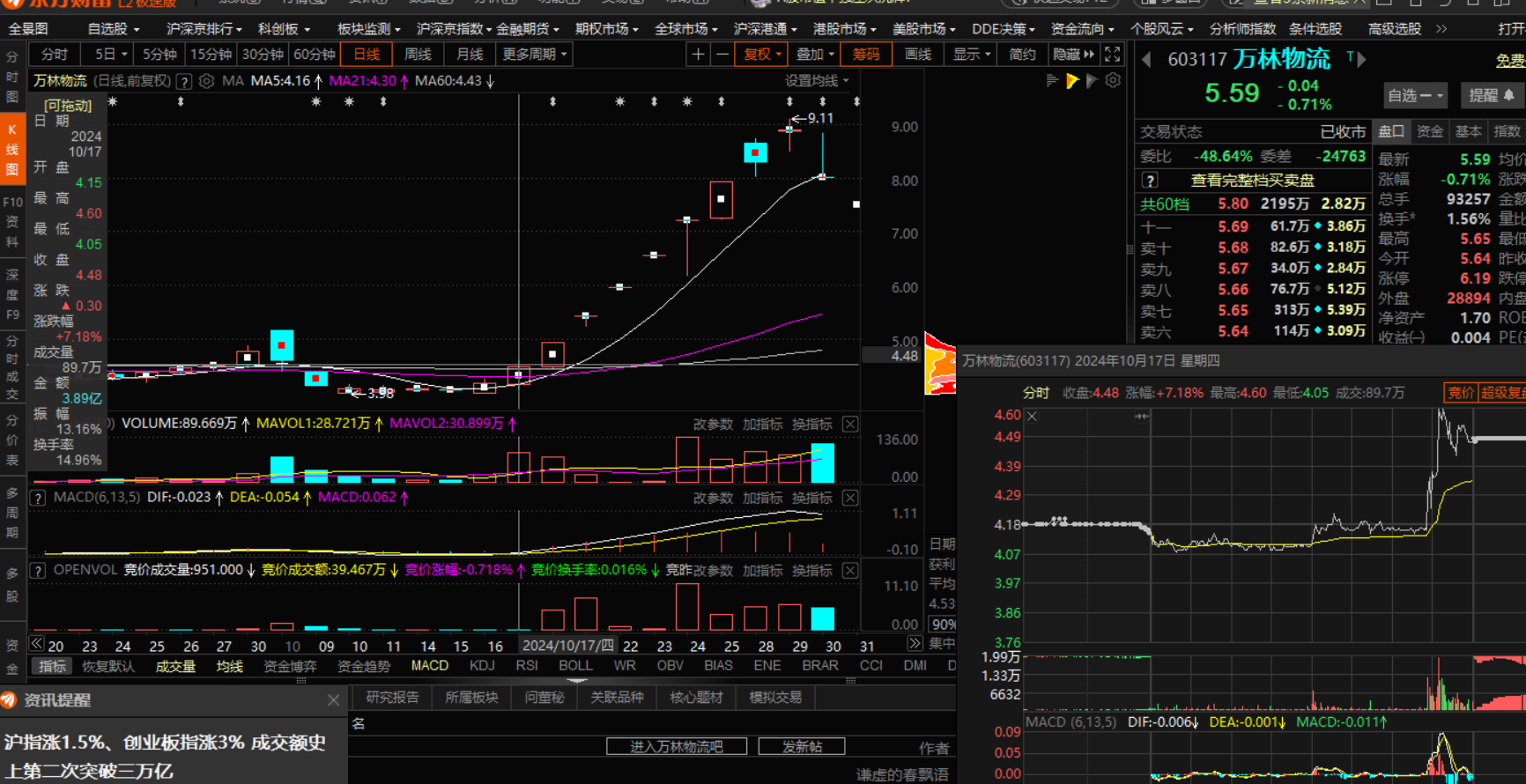The width and height of the screenshot is (1526, 784).
Task: Open the F10资料 sidebar item
Action: point(11,222)
